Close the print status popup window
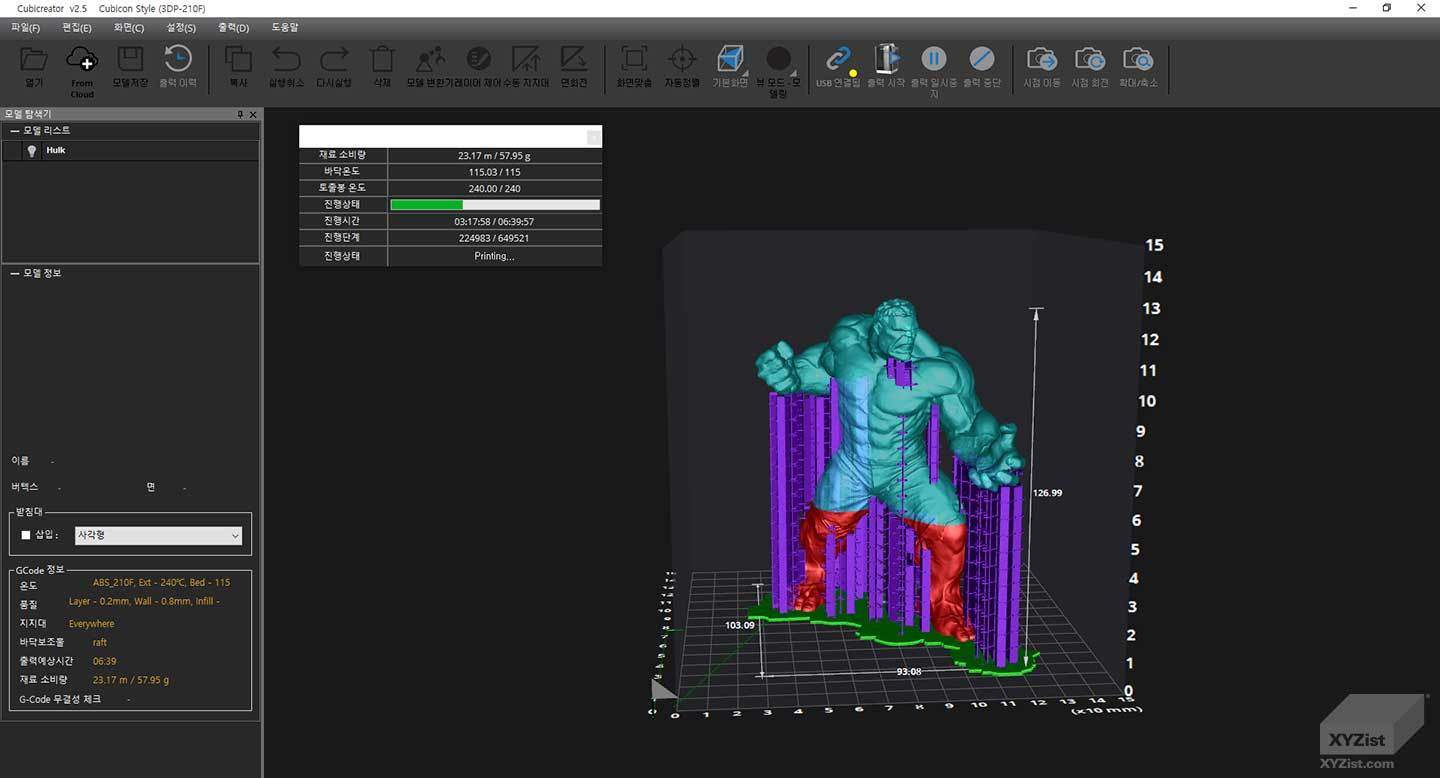The height and width of the screenshot is (778, 1440). point(593,137)
